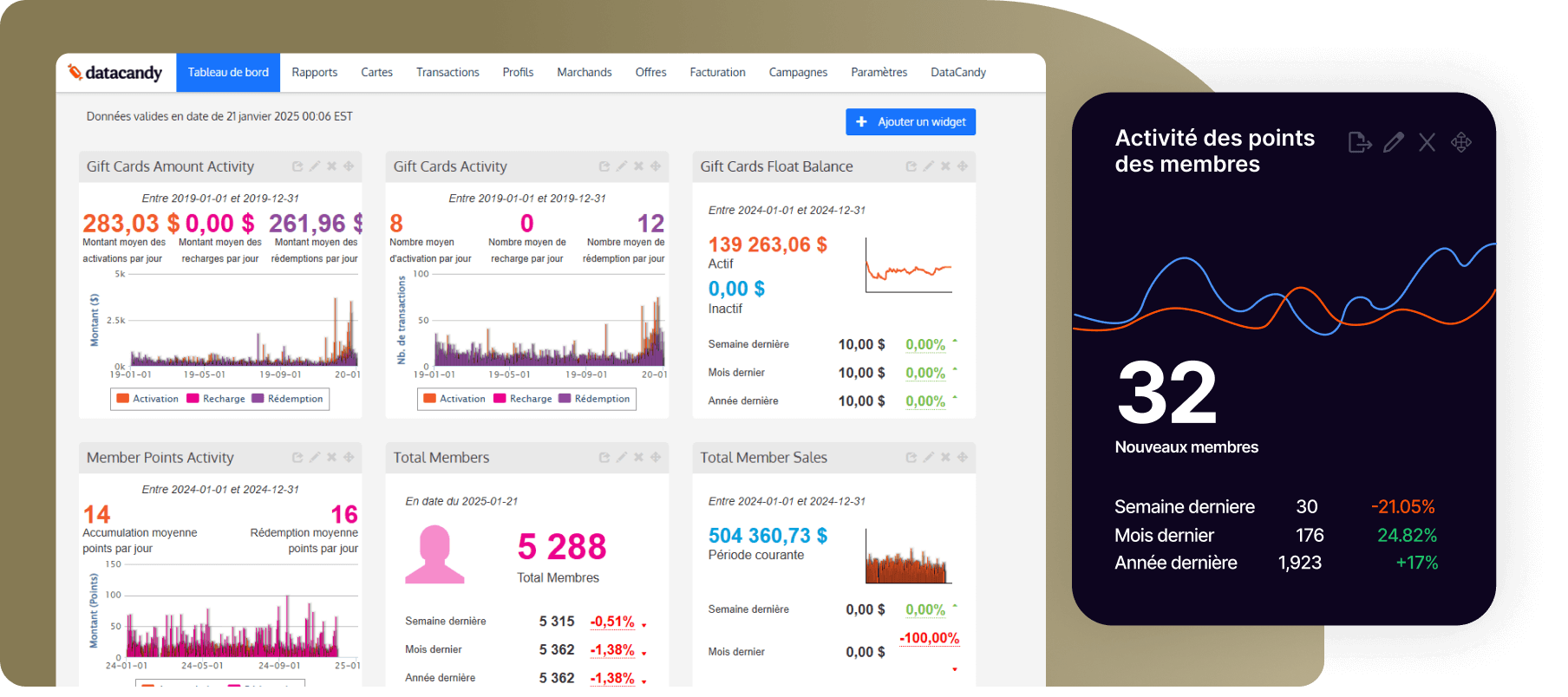
Task: Click the pink member avatar in Total Members
Action: point(434,555)
